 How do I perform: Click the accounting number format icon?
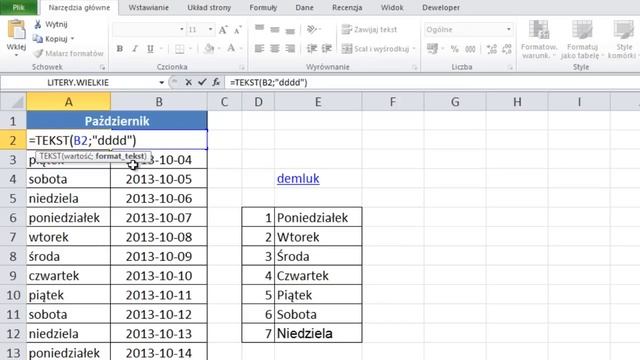432,49
